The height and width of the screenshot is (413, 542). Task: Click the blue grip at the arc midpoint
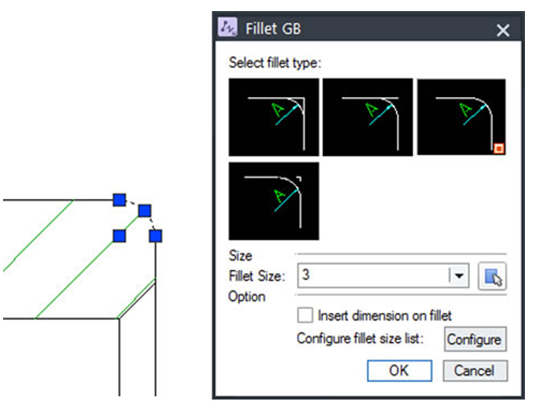coord(144,210)
